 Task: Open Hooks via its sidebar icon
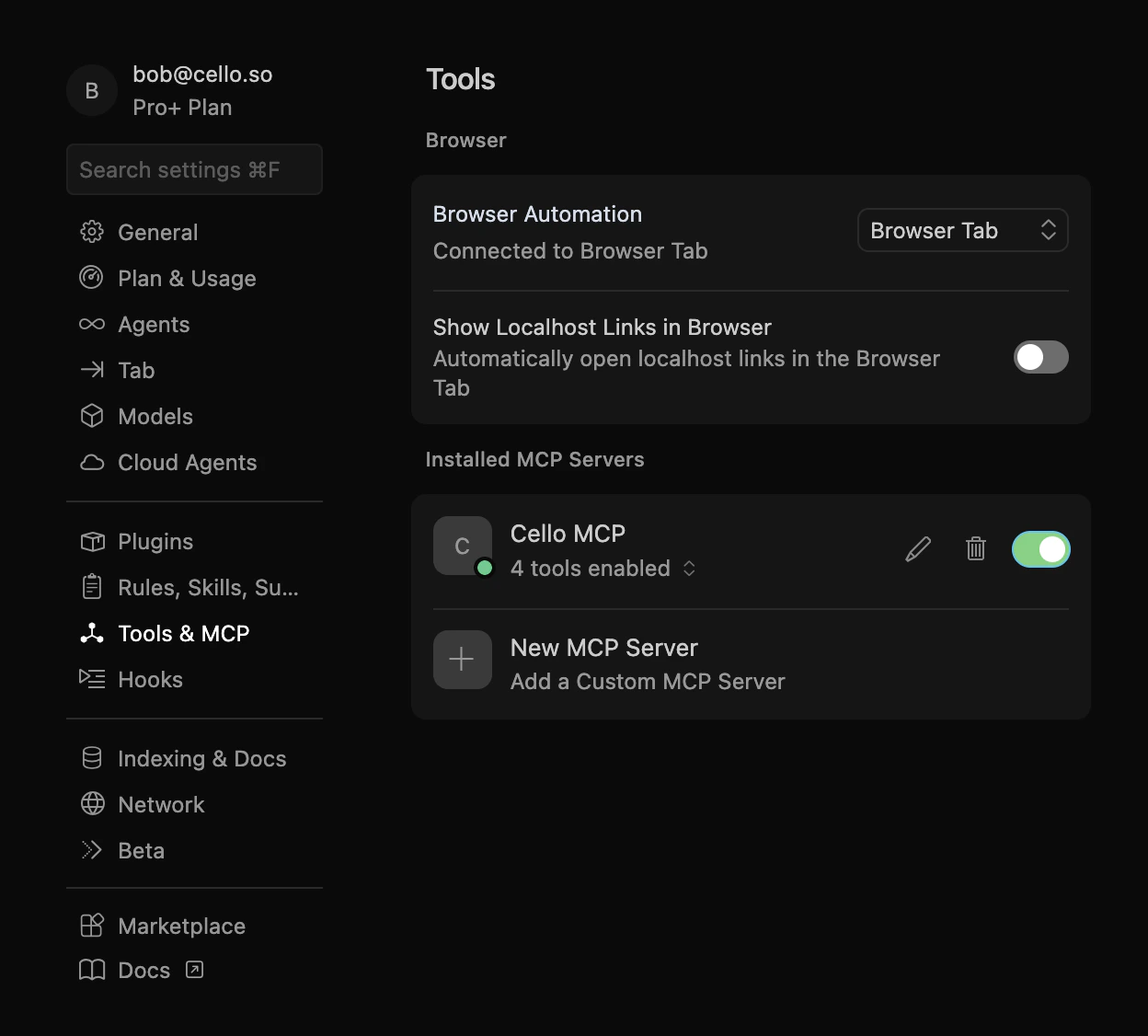[92, 679]
